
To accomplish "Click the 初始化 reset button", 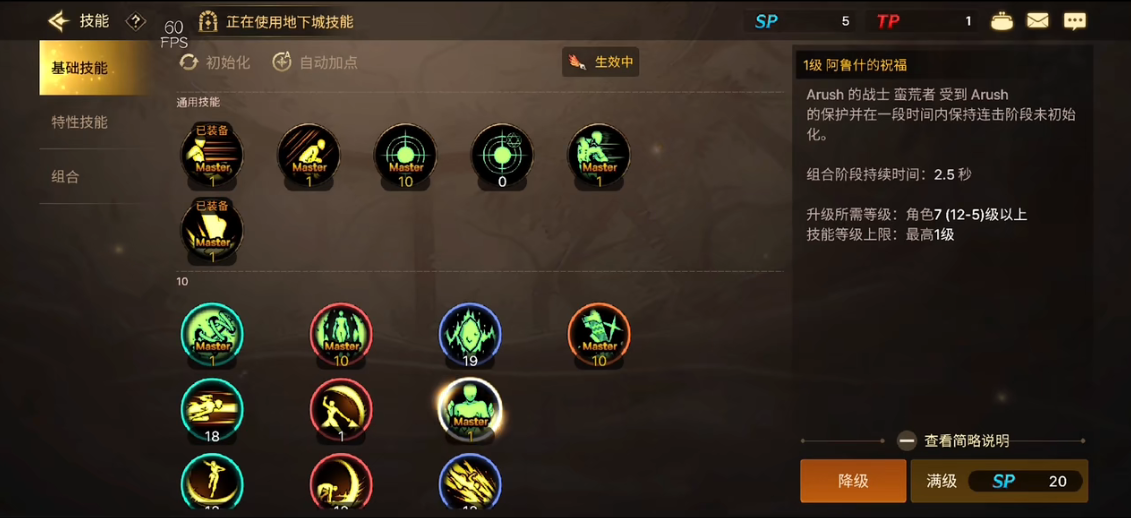I will click(x=215, y=62).
